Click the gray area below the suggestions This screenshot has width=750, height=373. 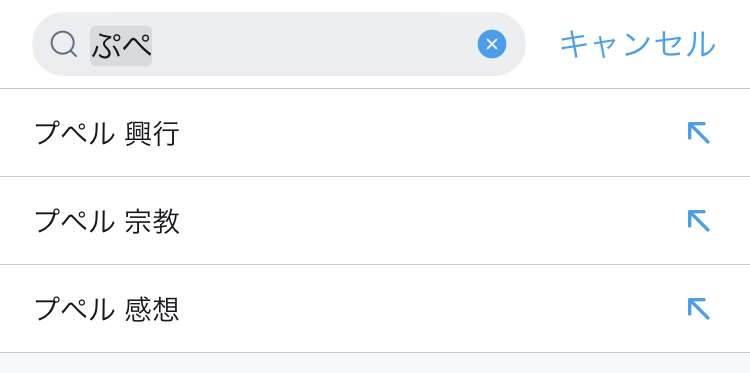(375, 363)
